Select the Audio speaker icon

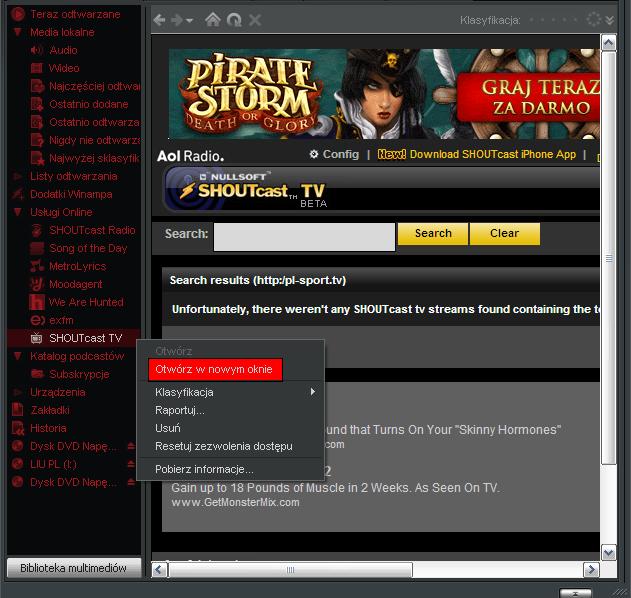point(37,50)
